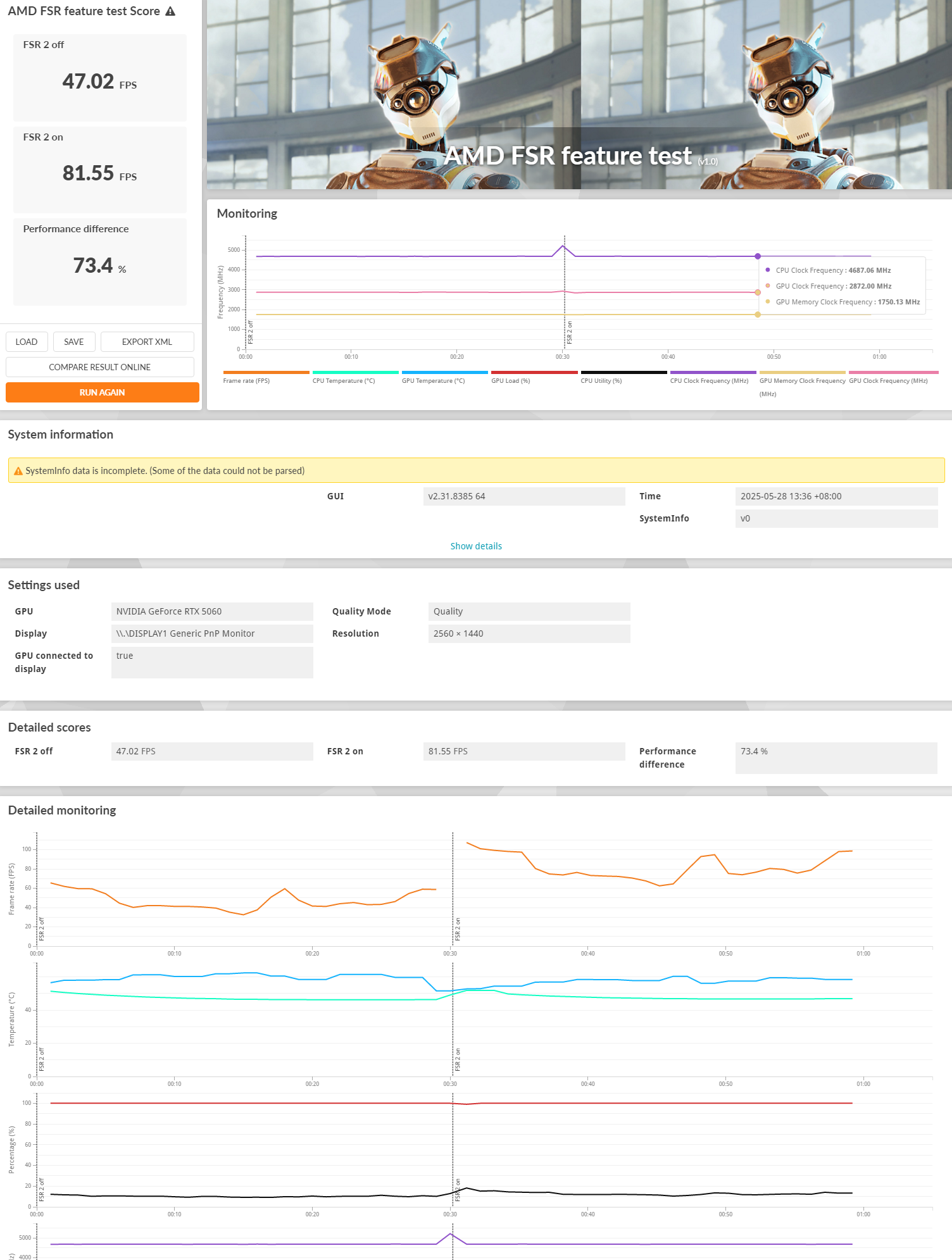Click the red GPU Load color bar
Screen dimensions: 952x1260
point(534,372)
